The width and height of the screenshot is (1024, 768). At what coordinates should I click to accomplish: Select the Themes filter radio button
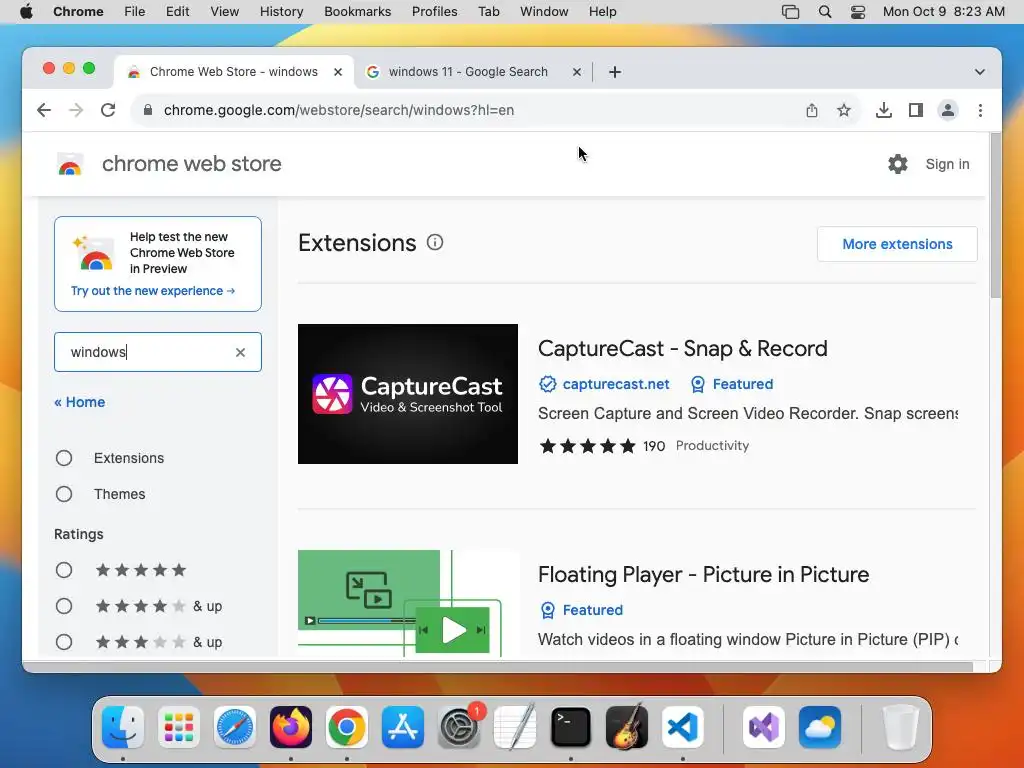pos(64,494)
